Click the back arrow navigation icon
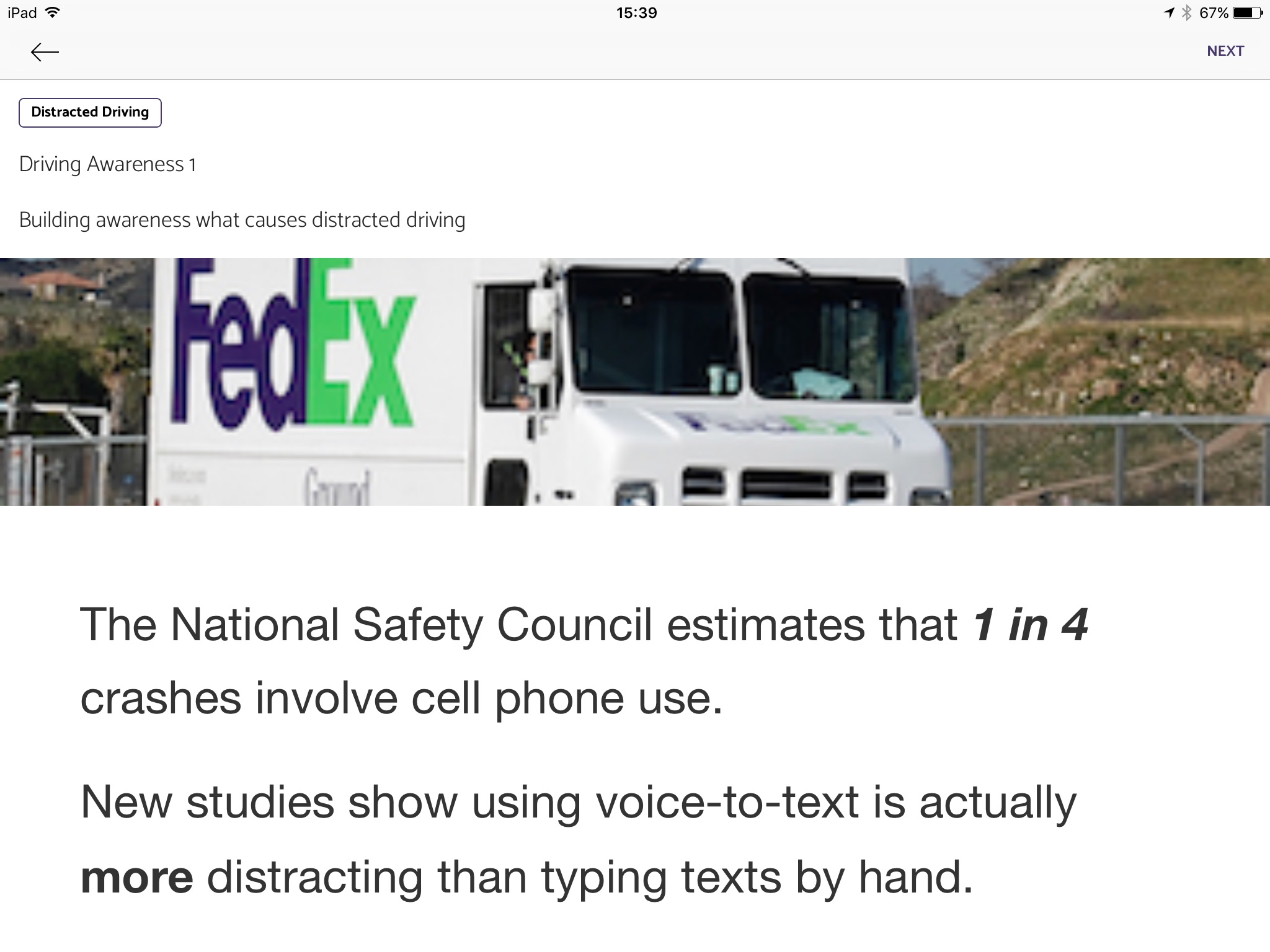This screenshot has height=952, width=1270. [44, 50]
